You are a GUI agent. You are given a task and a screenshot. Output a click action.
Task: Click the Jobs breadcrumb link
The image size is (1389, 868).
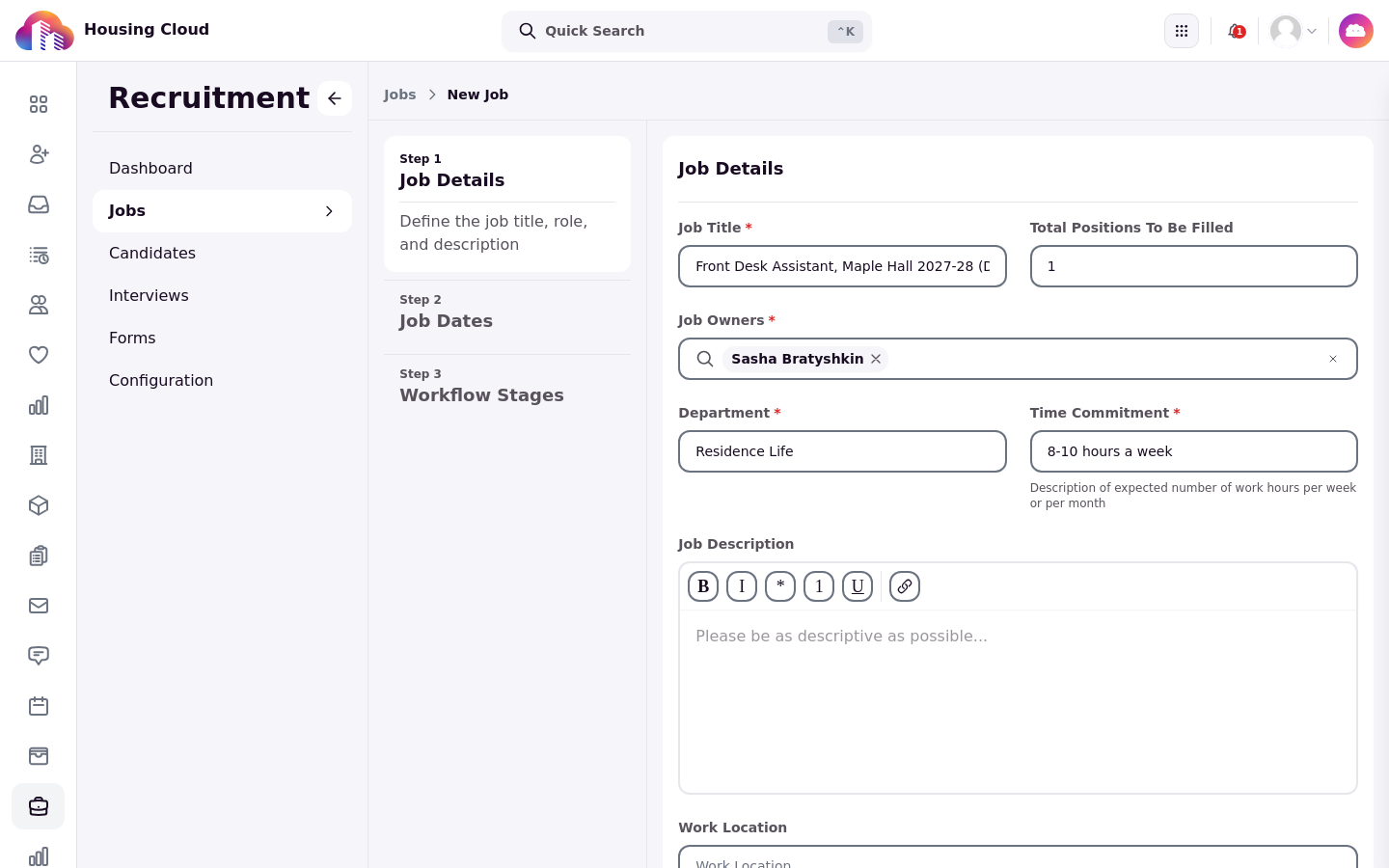coord(400,95)
